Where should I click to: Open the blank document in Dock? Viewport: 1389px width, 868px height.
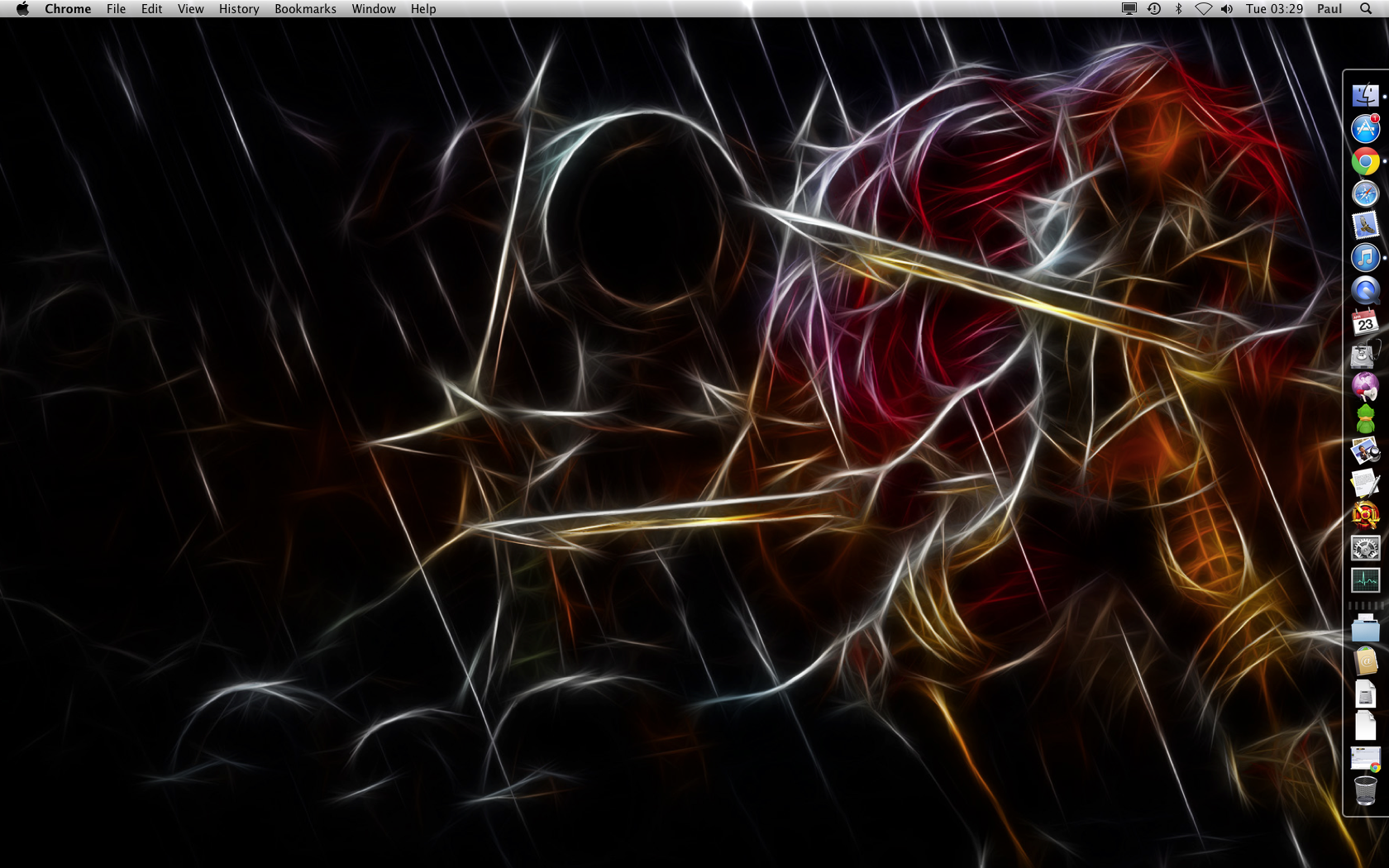(1365, 726)
